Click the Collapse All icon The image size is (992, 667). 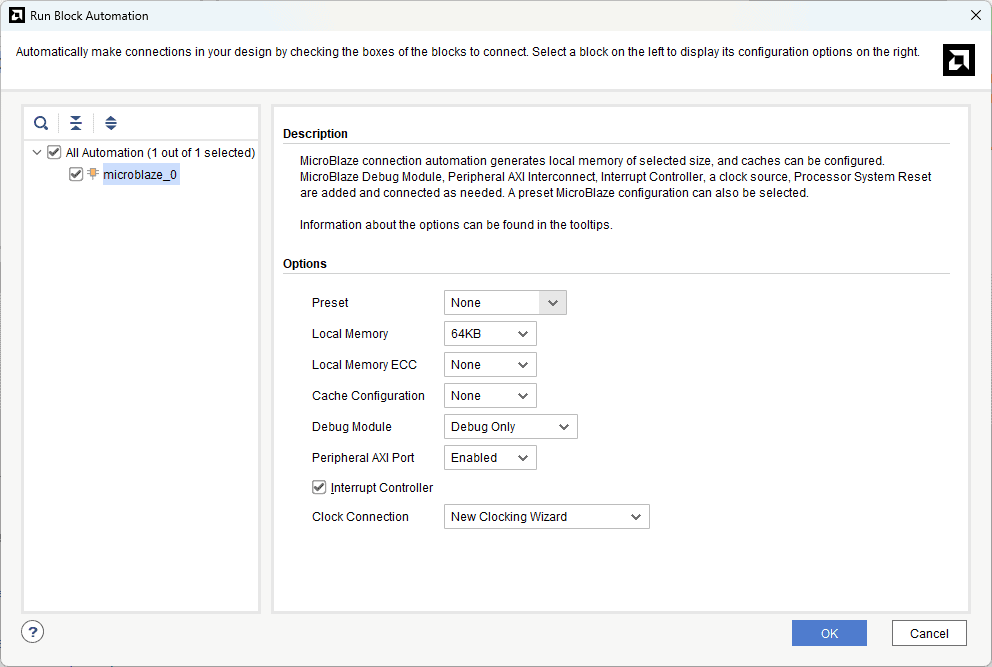tap(76, 123)
